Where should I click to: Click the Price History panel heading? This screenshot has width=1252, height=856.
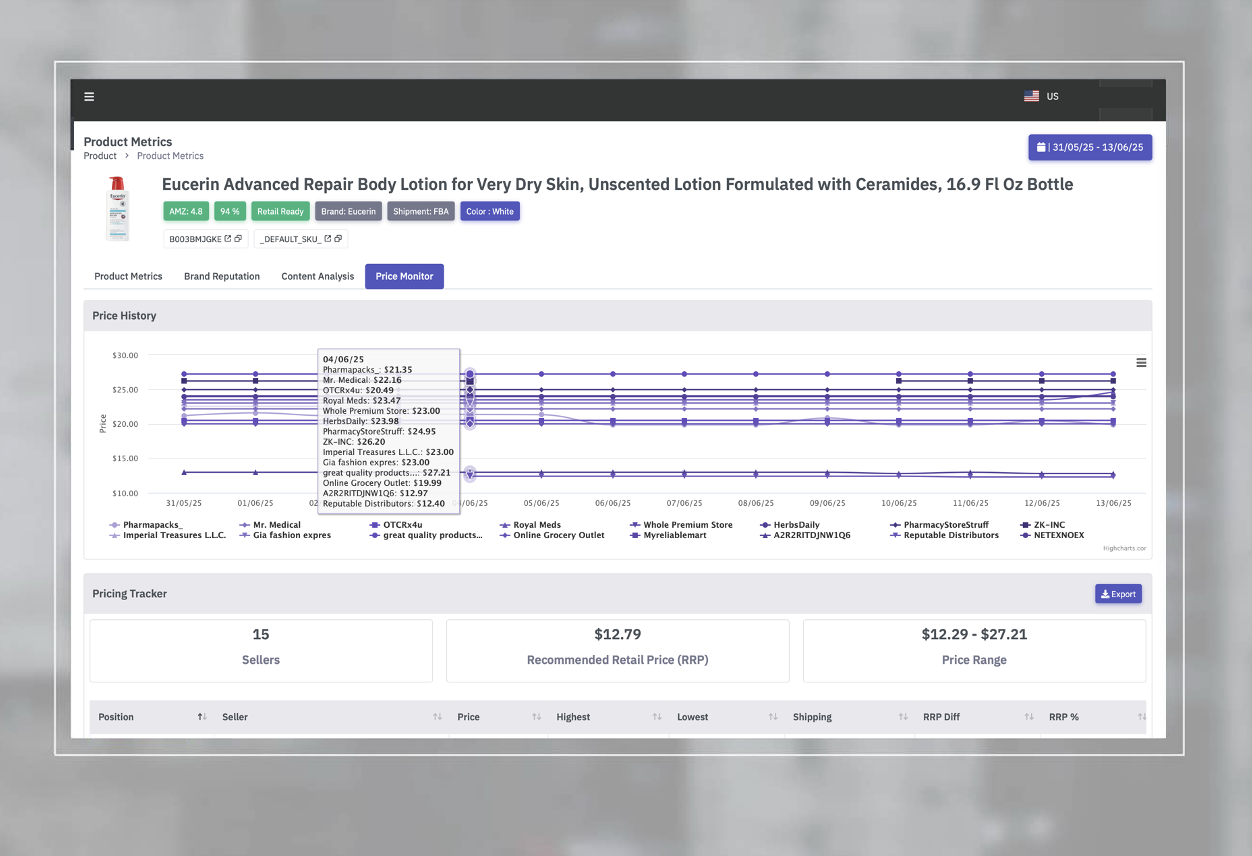124,316
